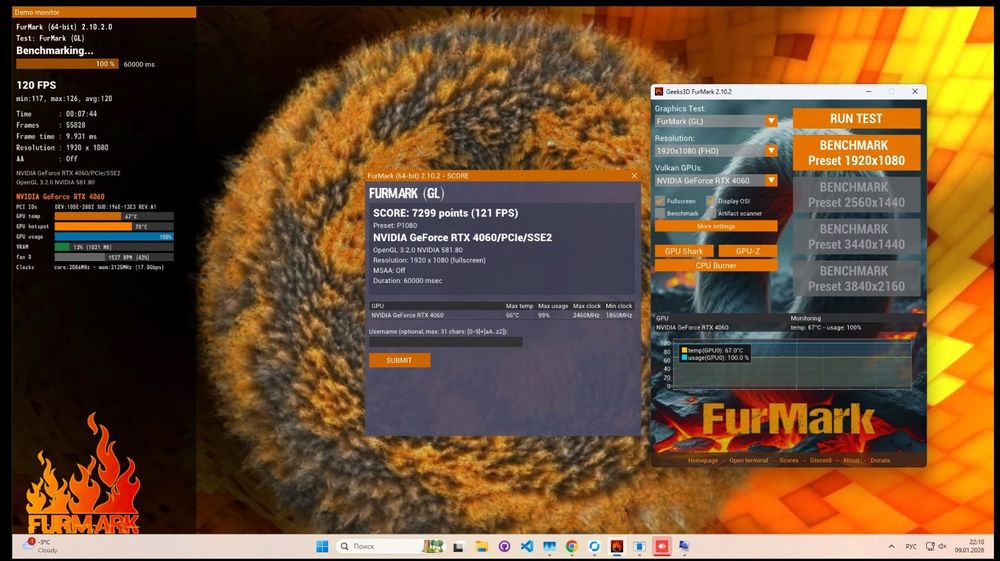Expand the Resolution dropdown

point(771,151)
